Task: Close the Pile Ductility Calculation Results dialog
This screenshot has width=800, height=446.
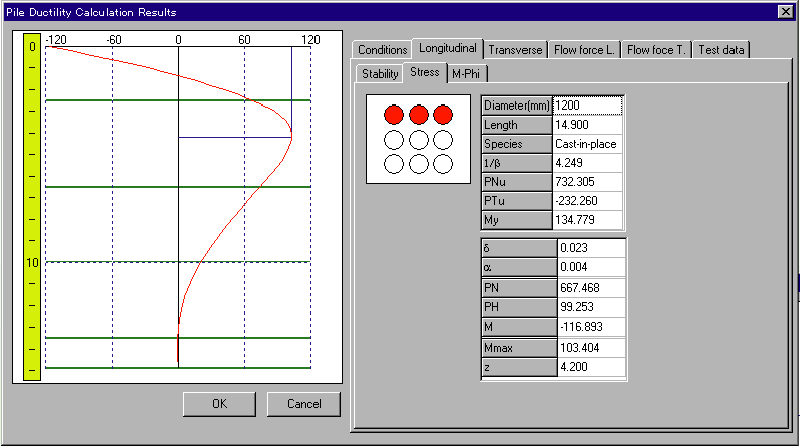Action: [785, 11]
